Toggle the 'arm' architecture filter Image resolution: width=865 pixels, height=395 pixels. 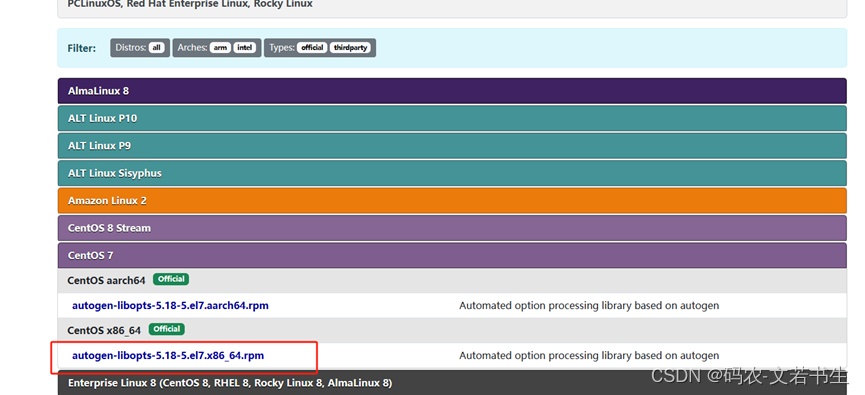pos(220,48)
